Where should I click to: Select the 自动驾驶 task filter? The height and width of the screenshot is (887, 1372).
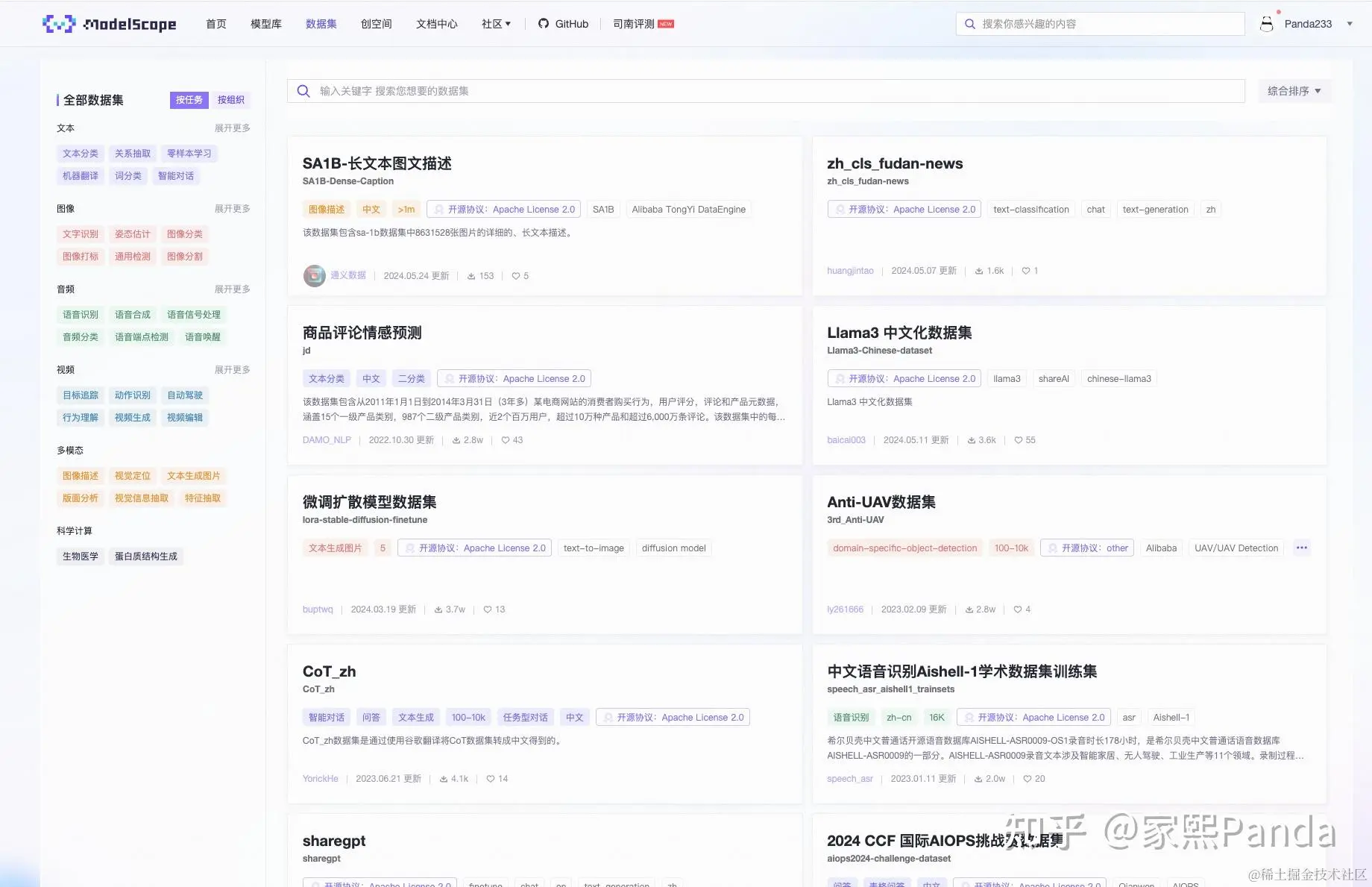point(185,395)
